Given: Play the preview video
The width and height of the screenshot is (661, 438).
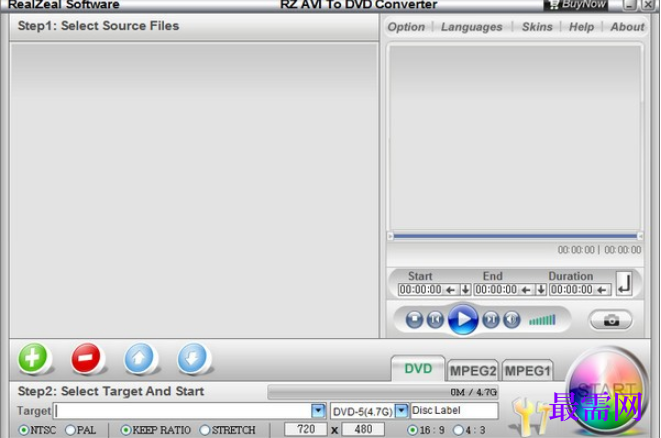Looking at the screenshot, I should tap(463, 319).
